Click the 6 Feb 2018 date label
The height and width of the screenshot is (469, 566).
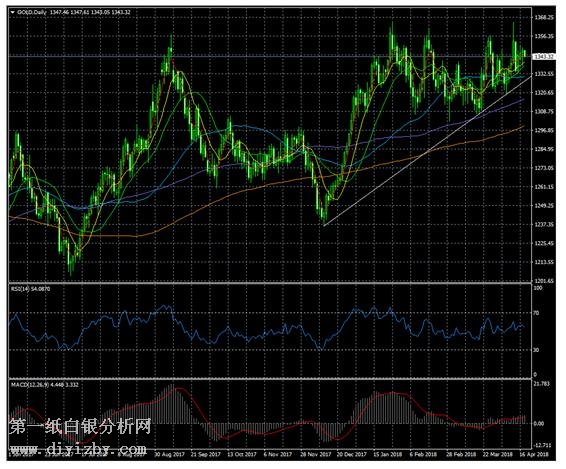[x=423, y=454]
